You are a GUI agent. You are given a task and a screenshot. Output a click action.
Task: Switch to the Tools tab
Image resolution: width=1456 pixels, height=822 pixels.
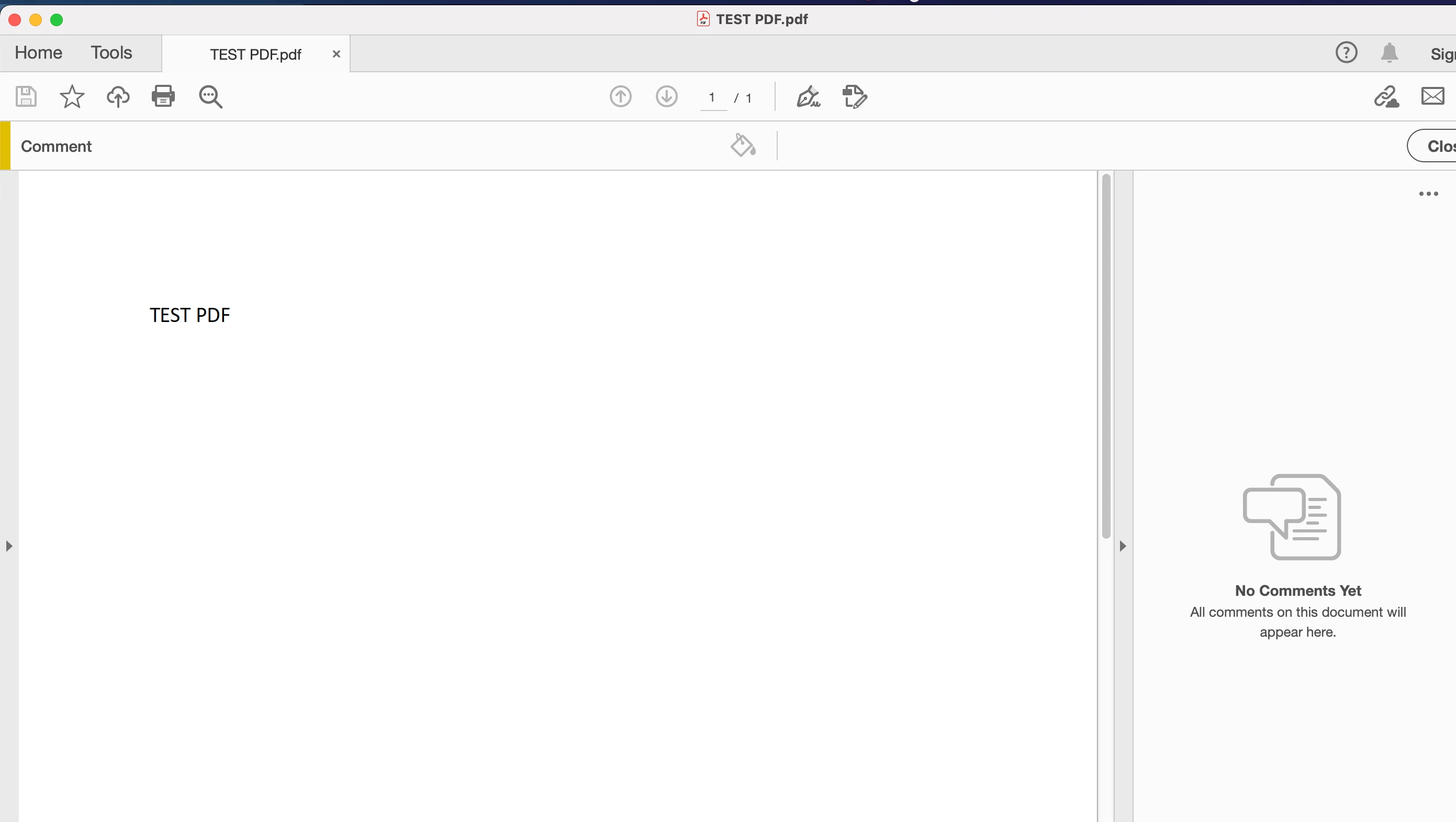(x=111, y=52)
